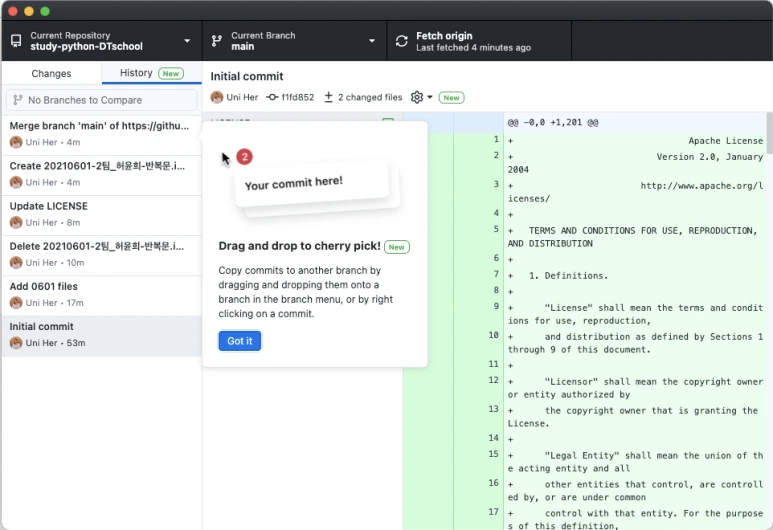This screenshot has height=530, width=773.
Task: Expand the Current Branch dropdown arrow
Action: click(x=372, y=41)
